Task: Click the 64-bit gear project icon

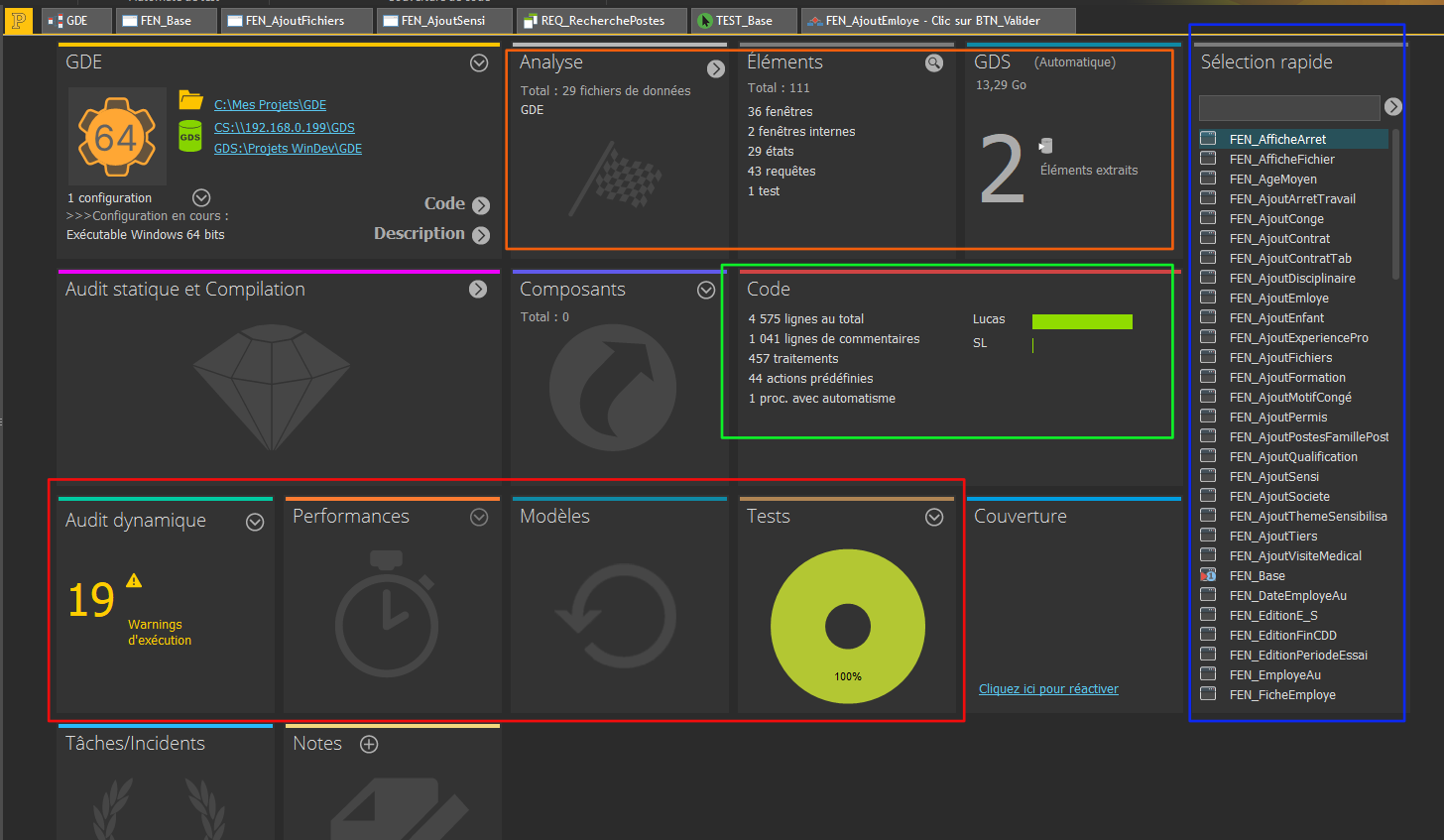Action: point(116,137)
